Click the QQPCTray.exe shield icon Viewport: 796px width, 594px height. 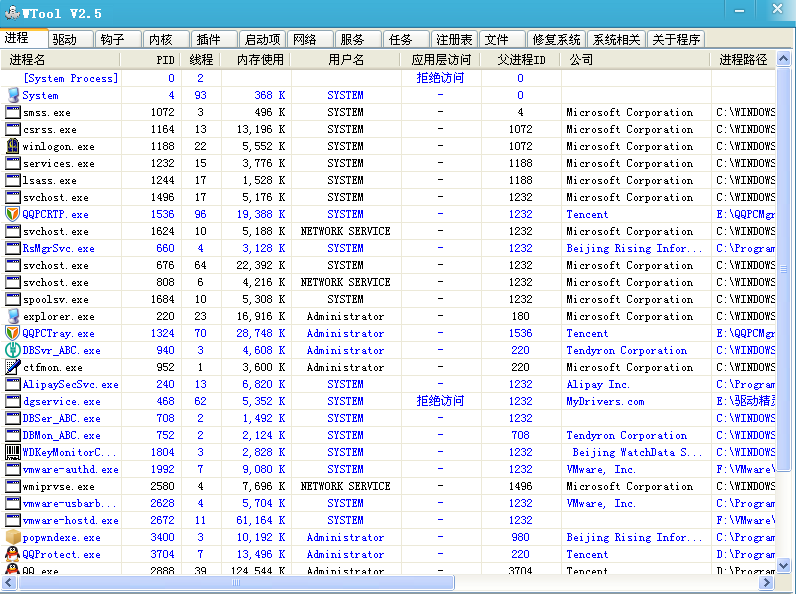13,333
